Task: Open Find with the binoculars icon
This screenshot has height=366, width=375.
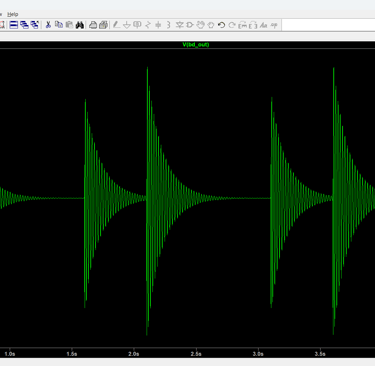Action: click(x=80, y=25)
